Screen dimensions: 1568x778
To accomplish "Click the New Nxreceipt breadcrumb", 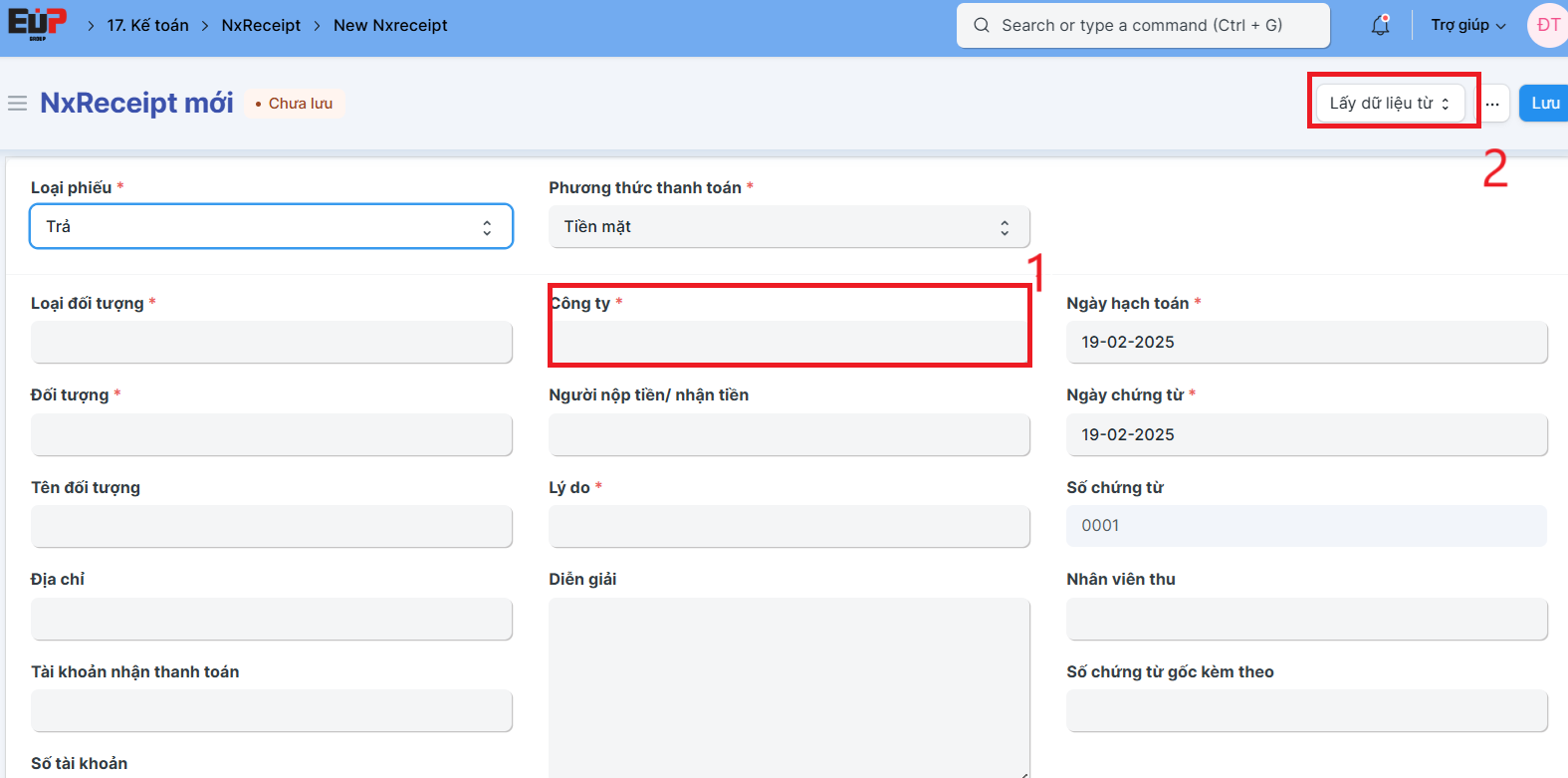I will (x=390, y=26).
